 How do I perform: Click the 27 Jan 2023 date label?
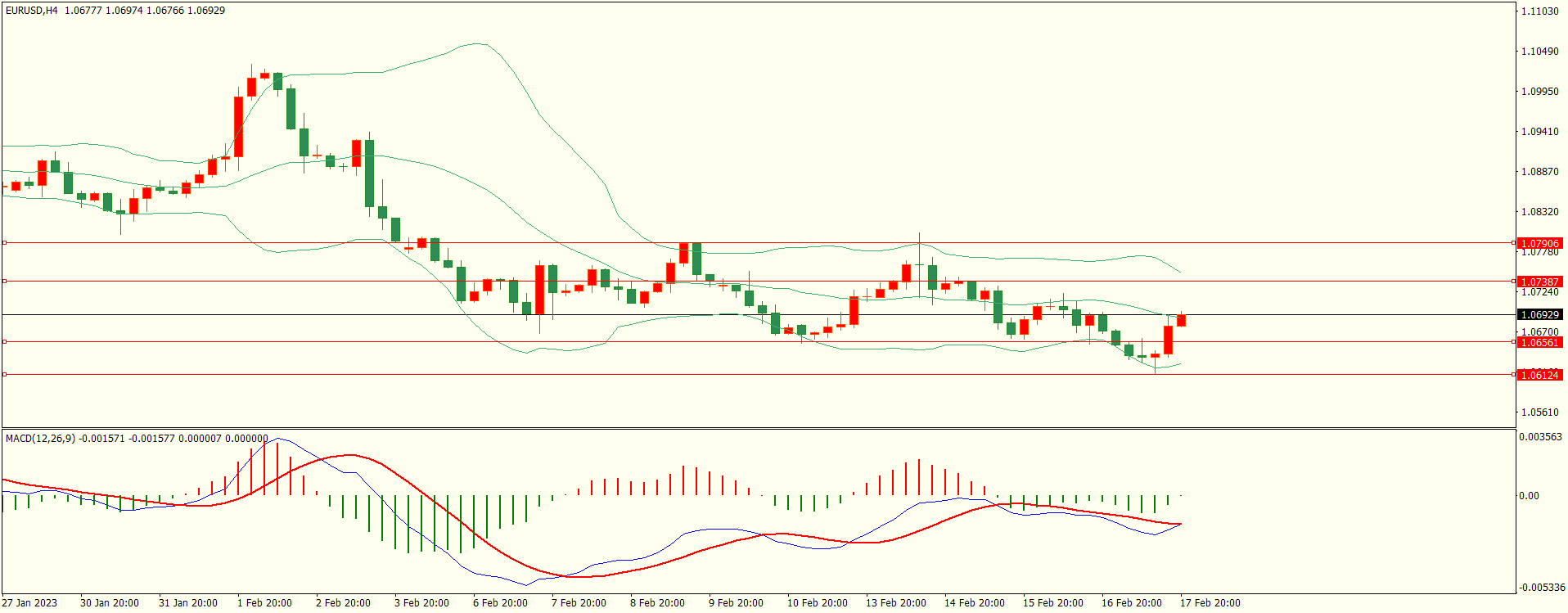(x=29, y=603)
